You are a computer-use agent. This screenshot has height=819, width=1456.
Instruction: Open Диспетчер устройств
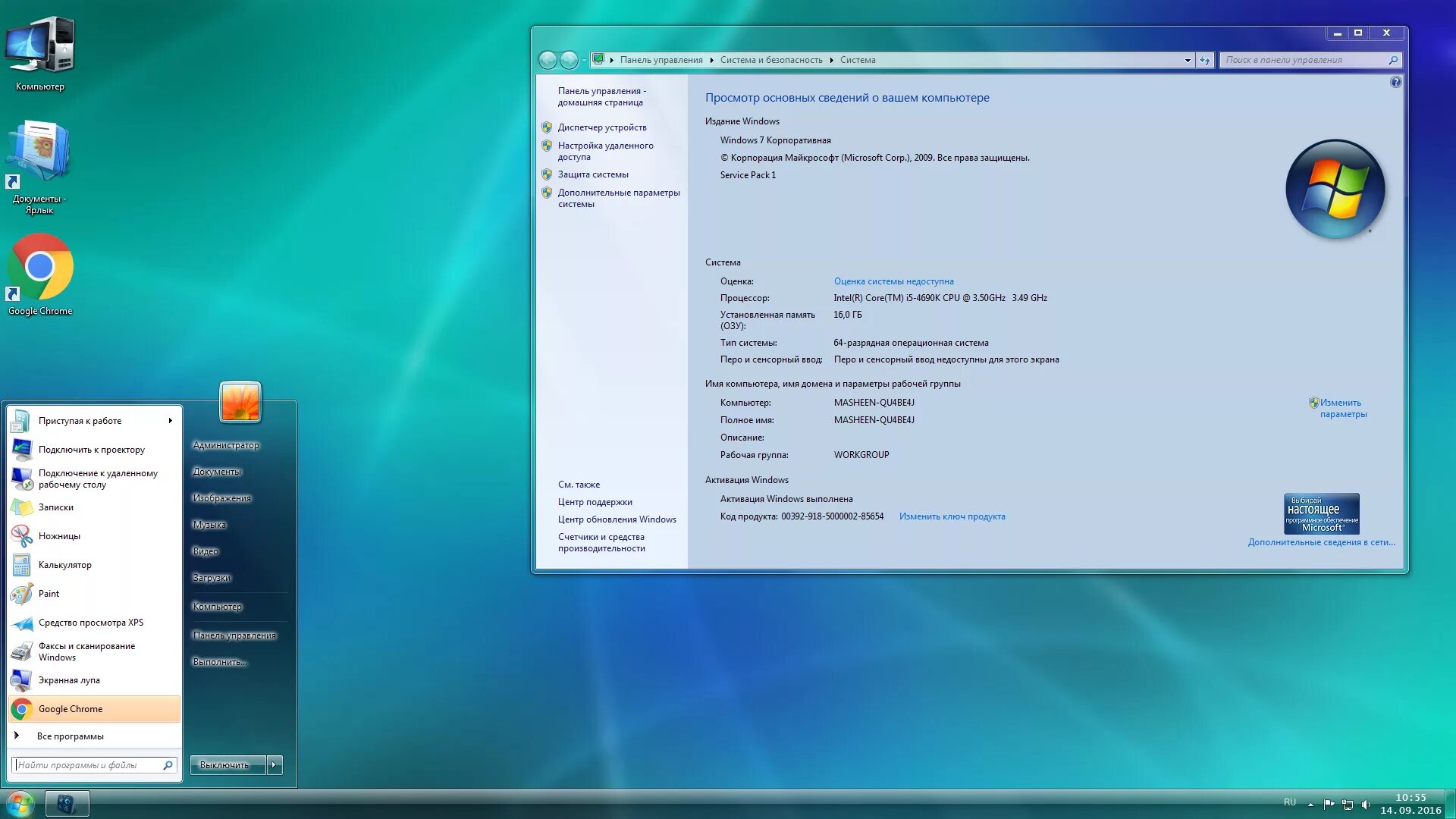(x=602, y=127)
